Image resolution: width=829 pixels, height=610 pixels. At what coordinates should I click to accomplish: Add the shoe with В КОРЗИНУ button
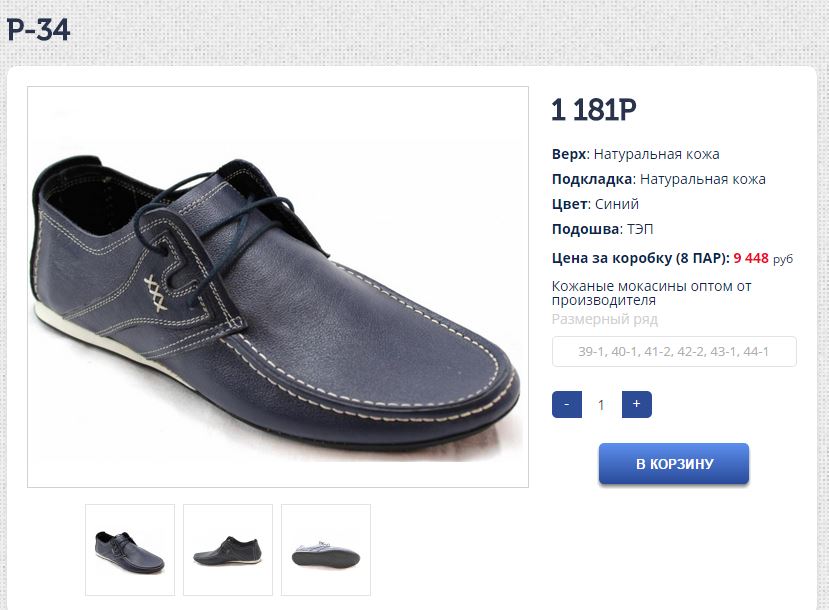click(674, 464)
